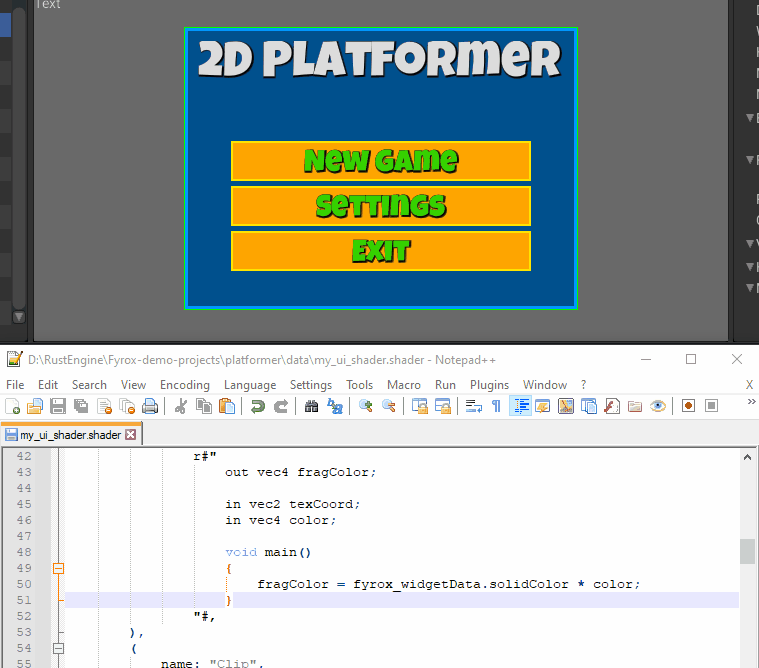Click the Exit button in game menu
The width and height of the screenshot is (759, 668).
click(380, 251)
